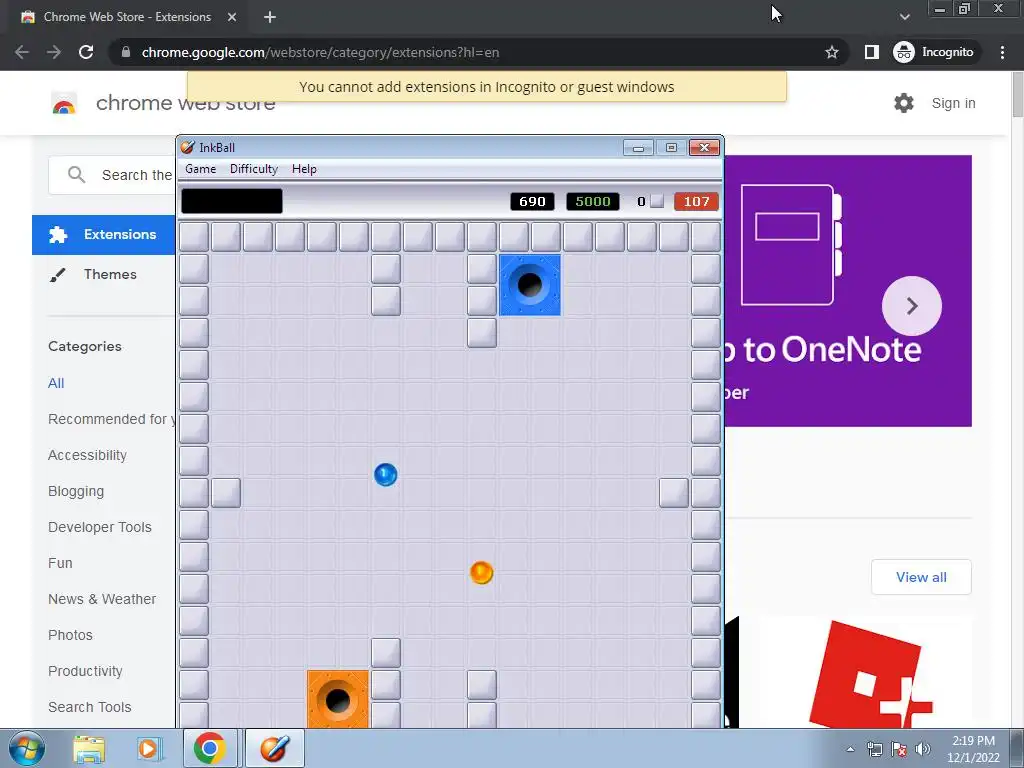Open Action Center flag tray icon
1024x768 pixels.
point(899,749)
